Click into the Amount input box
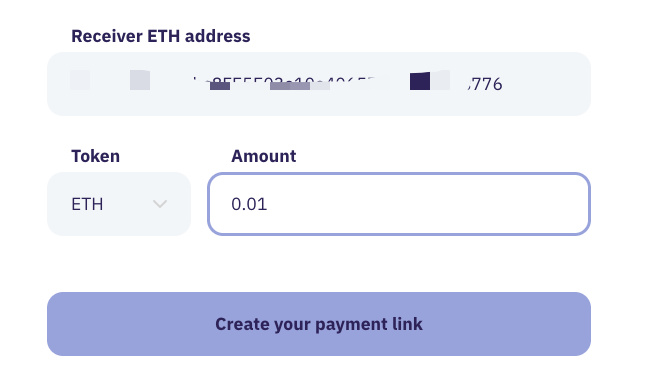 [399, 204]
